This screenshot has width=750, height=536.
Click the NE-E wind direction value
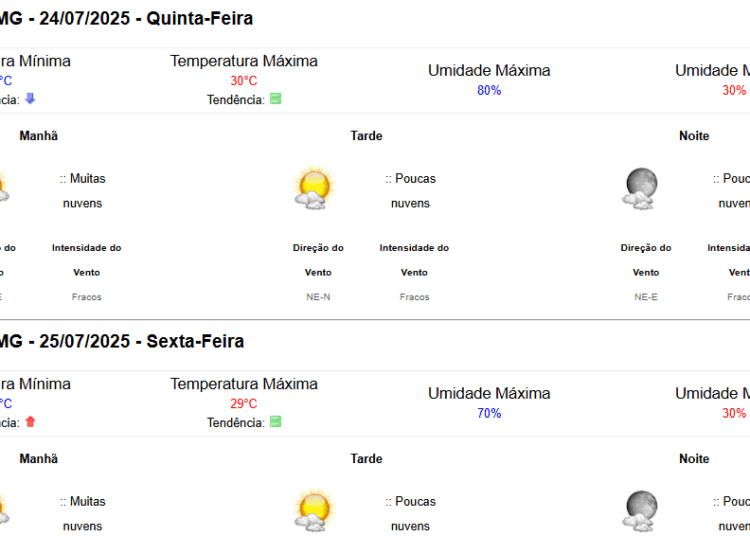tap(646, 297)
